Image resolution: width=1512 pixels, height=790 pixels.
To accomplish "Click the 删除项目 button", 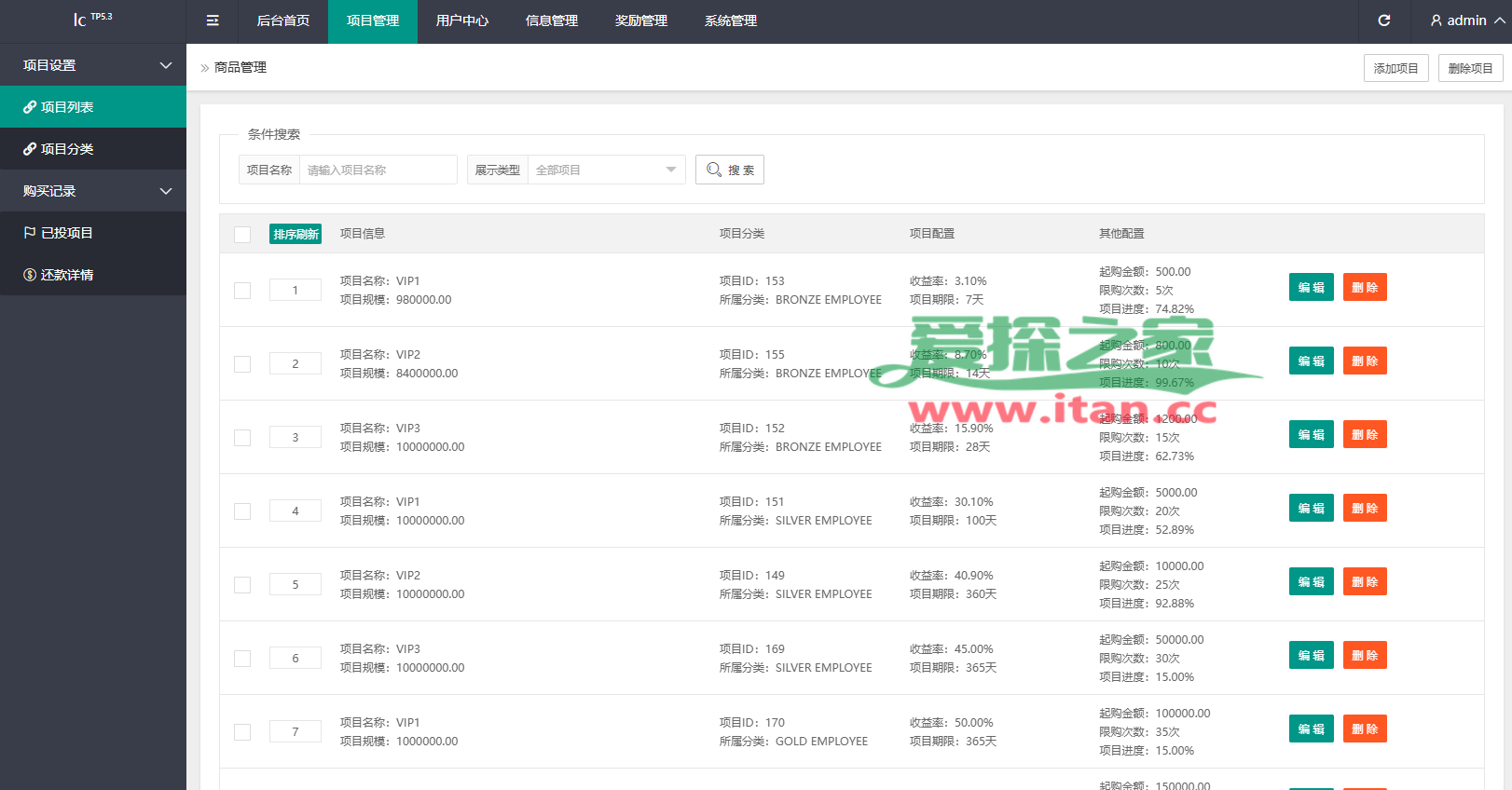I will click(x=1471, y=68).
